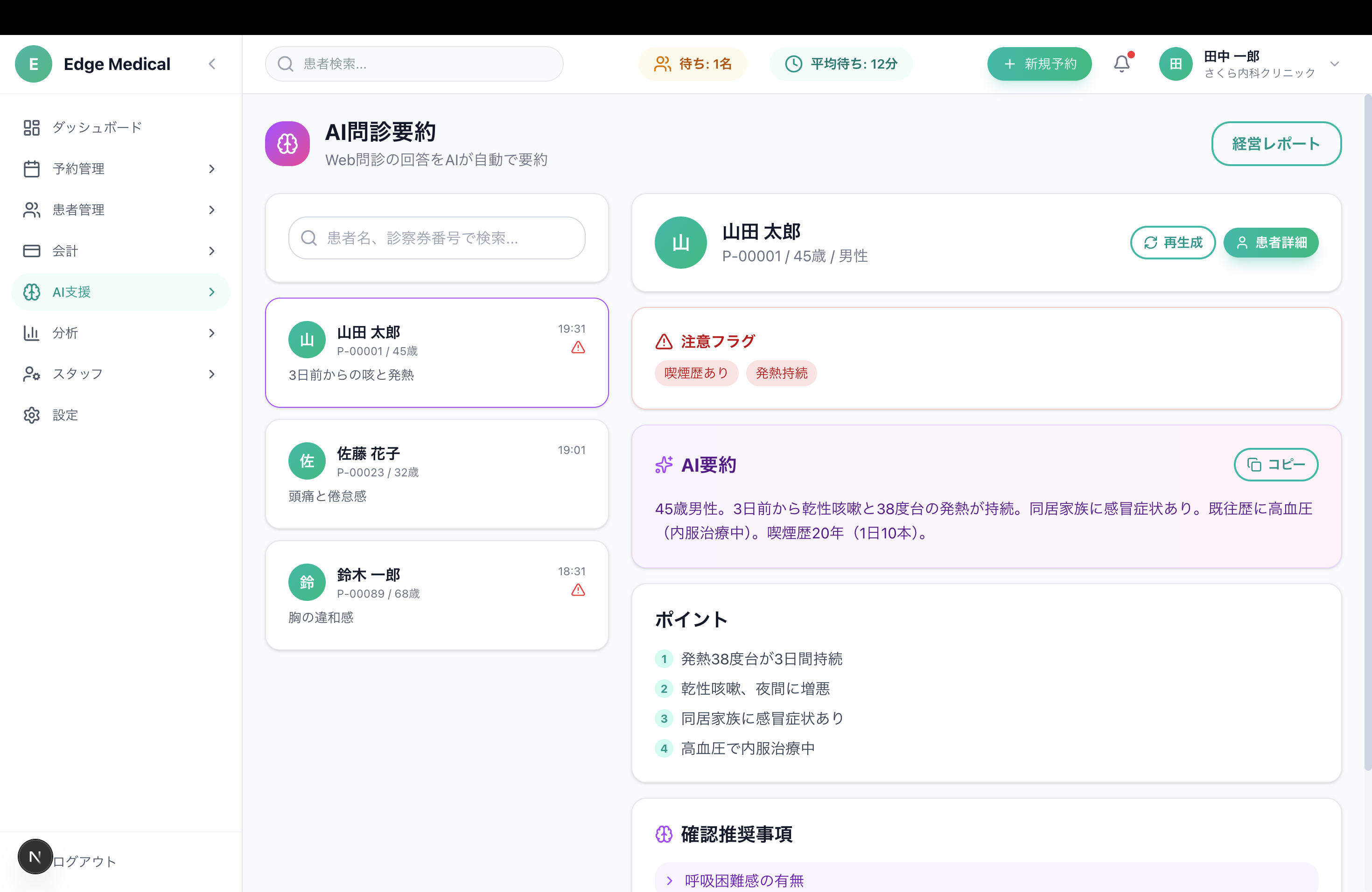
Task: Click the N avatar badge near ログアウト
Action: (x=35, y=856)
